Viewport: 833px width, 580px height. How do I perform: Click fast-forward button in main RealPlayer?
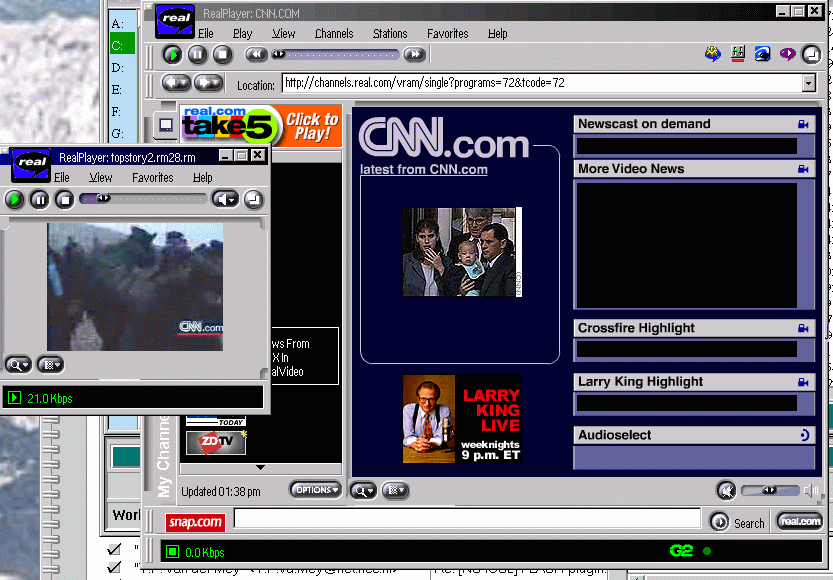click(414, 54)
